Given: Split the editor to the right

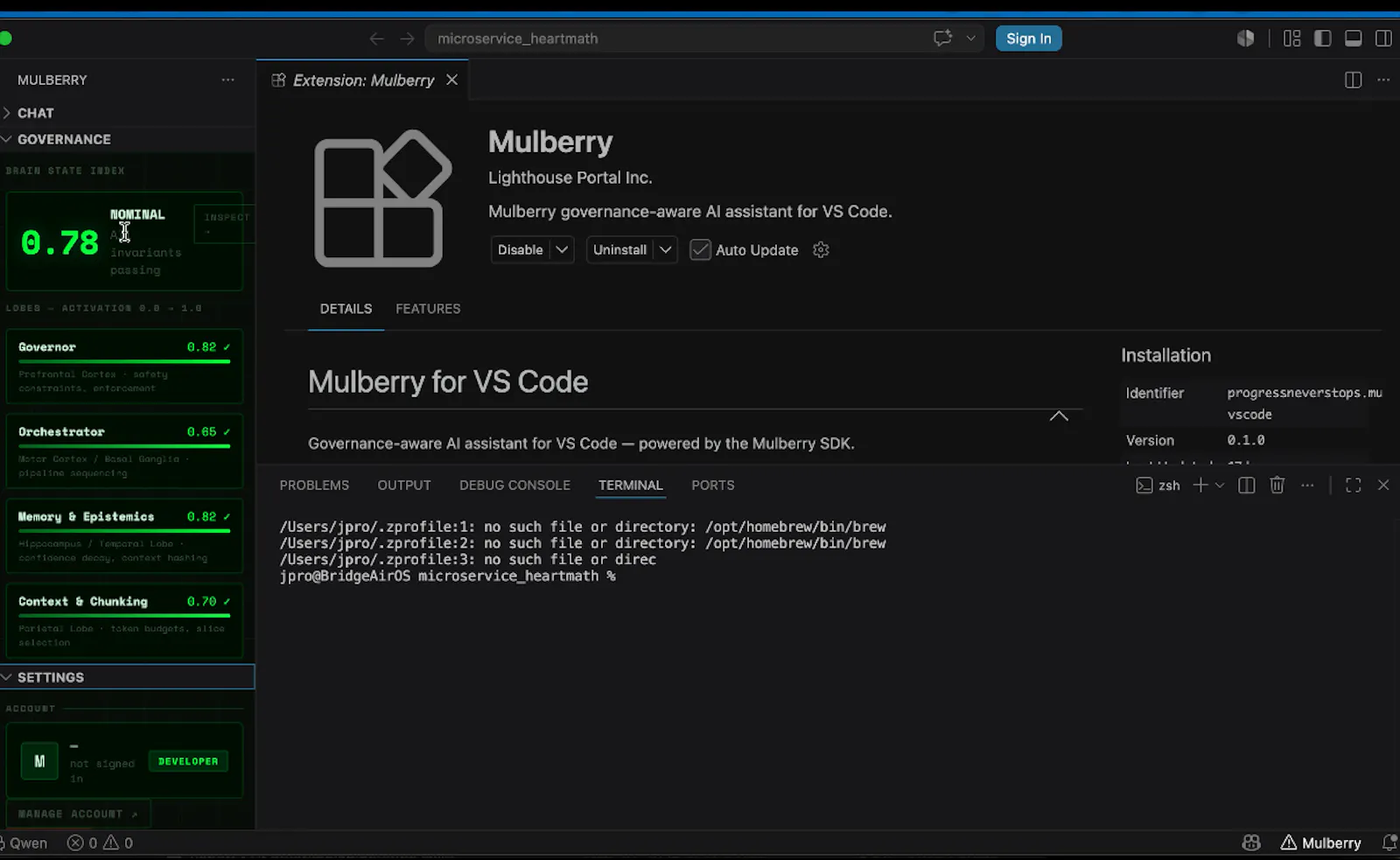Looking at the screenshot, I should [1353, 80].
